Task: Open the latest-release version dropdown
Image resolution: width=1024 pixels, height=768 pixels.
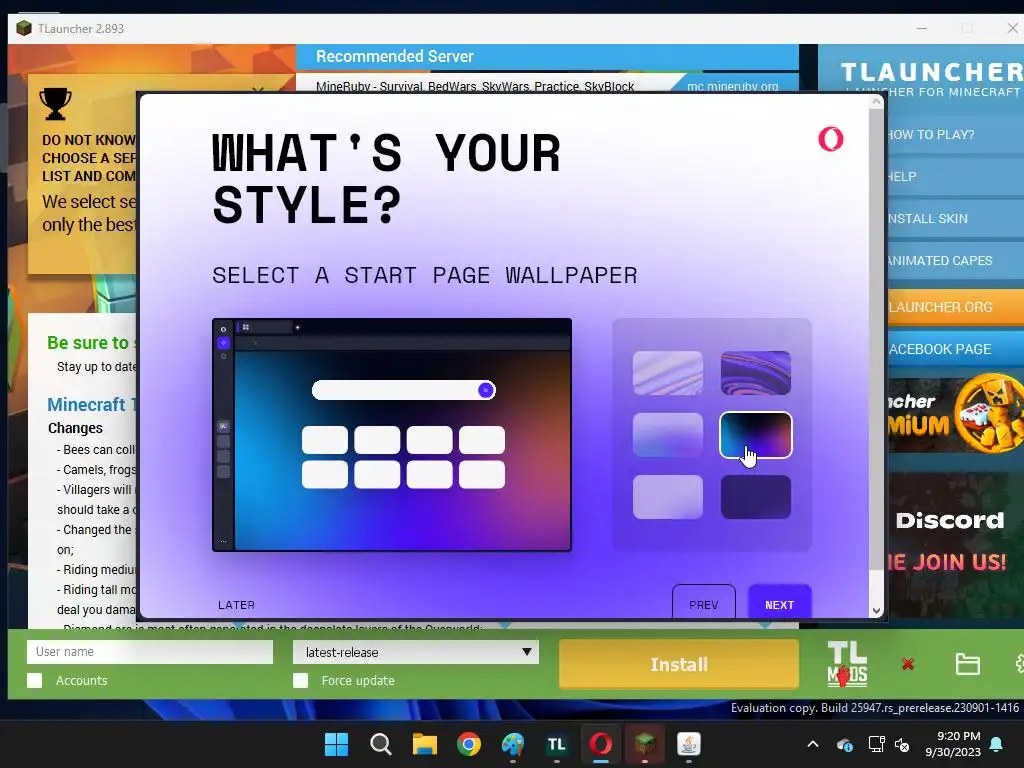Action: coord(415,652)
